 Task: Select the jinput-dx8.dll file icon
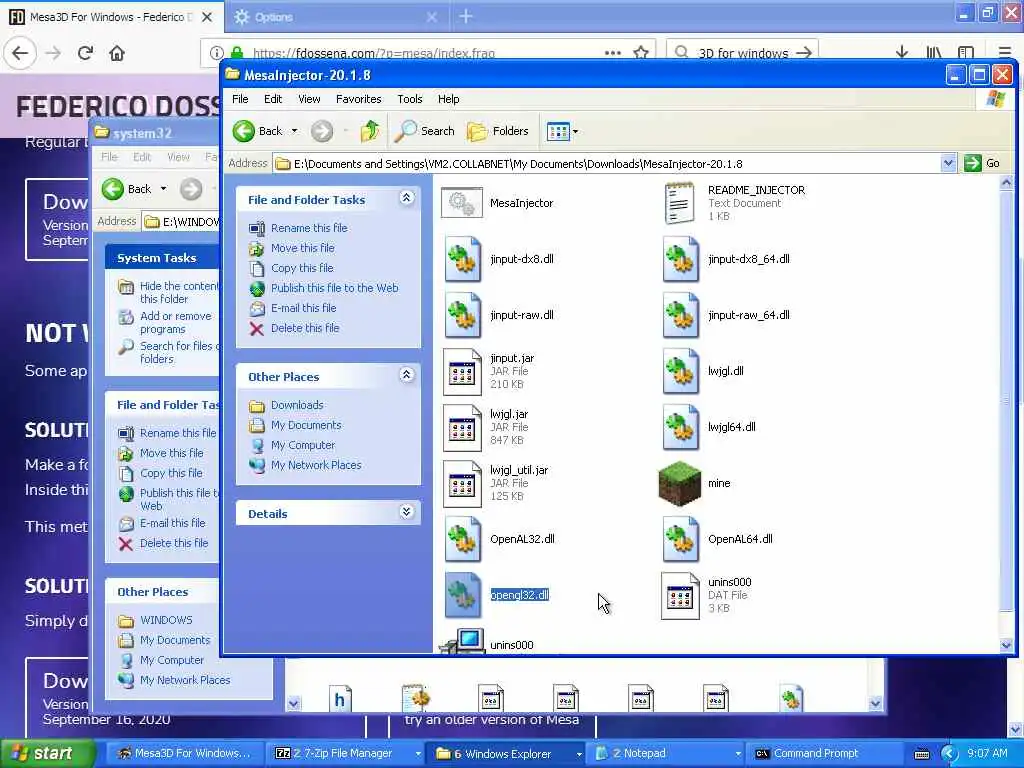(x=462, y=259)
